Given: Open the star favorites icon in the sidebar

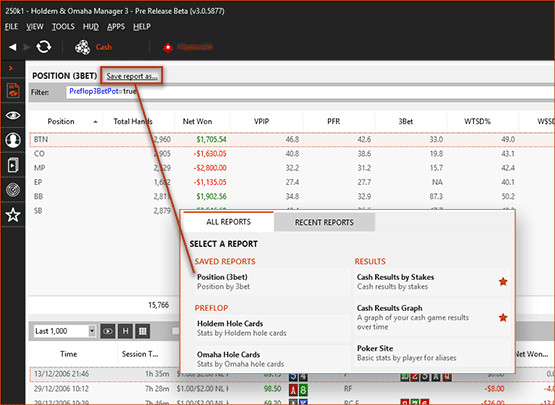Looking at the screenshot, I should pyautogui.click(x=13, y=215).
